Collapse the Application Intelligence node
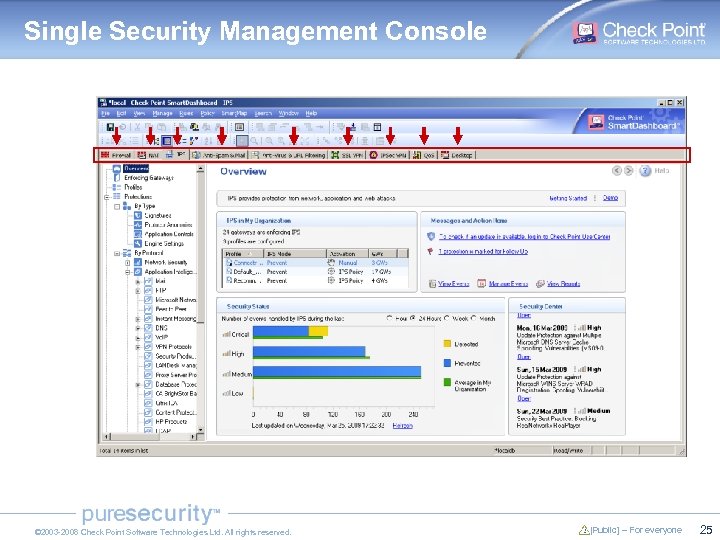 128,272
